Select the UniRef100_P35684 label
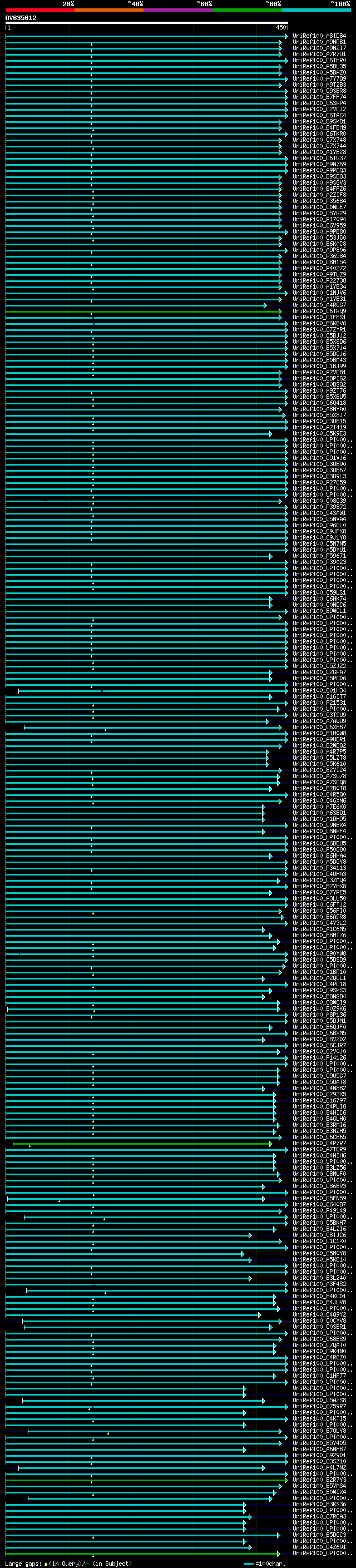 [319, 201]
